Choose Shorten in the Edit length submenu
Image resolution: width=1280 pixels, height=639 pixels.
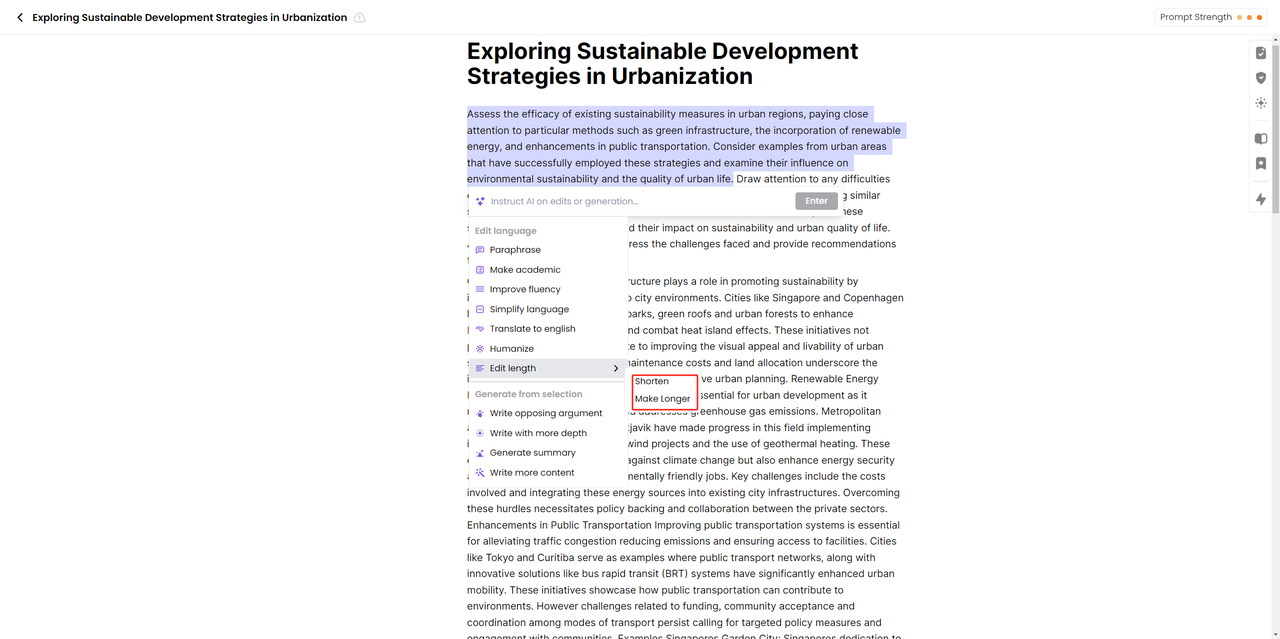tap(652, 381)
